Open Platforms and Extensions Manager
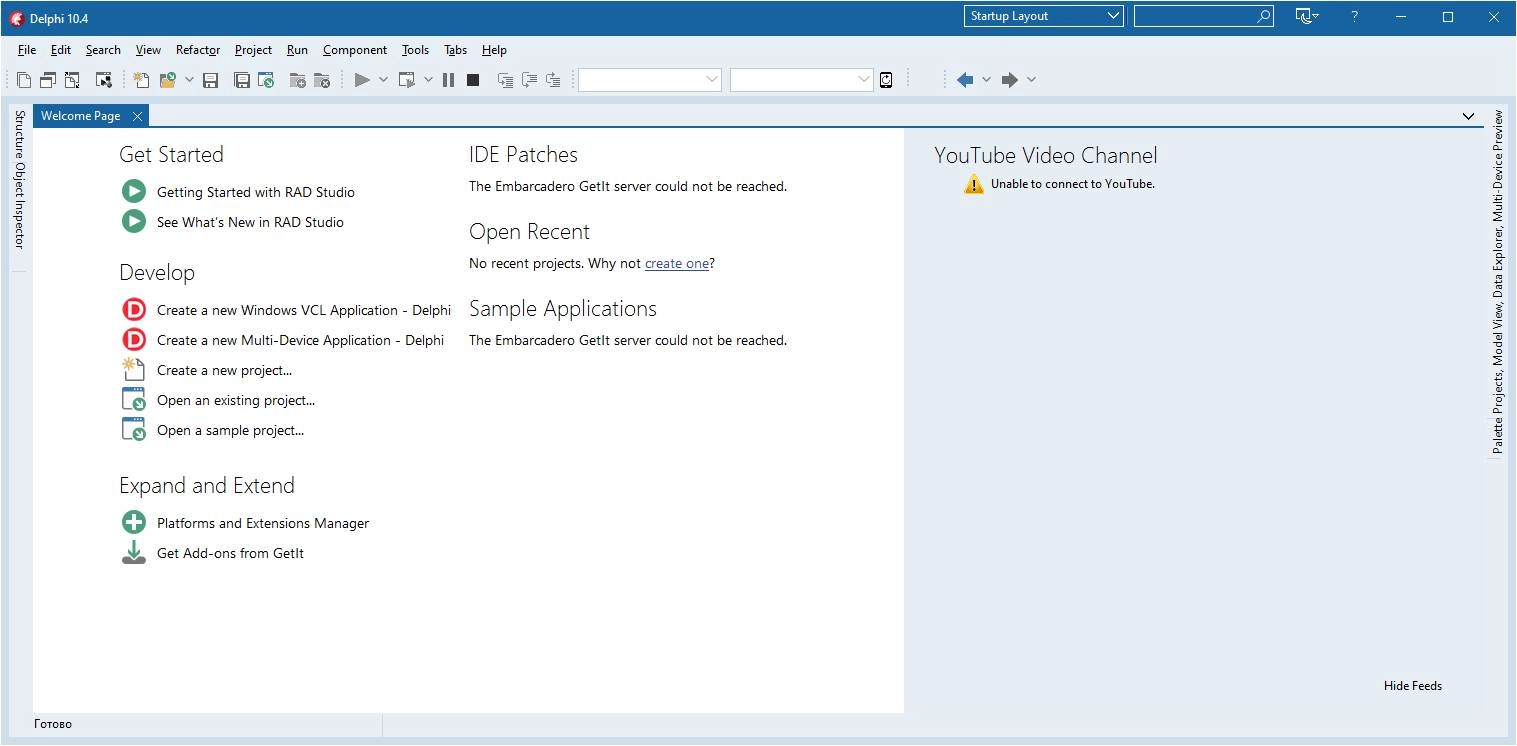 coord(263,523)
